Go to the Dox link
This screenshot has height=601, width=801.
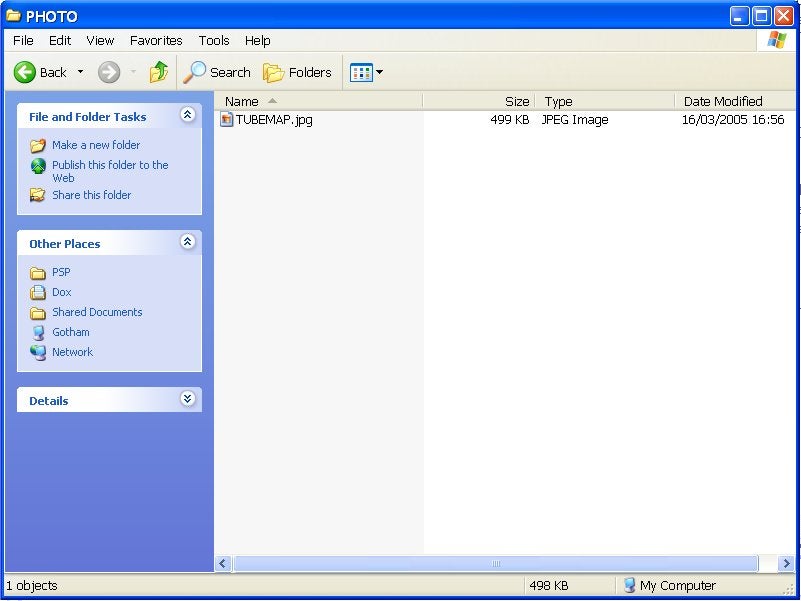[62, 292]
